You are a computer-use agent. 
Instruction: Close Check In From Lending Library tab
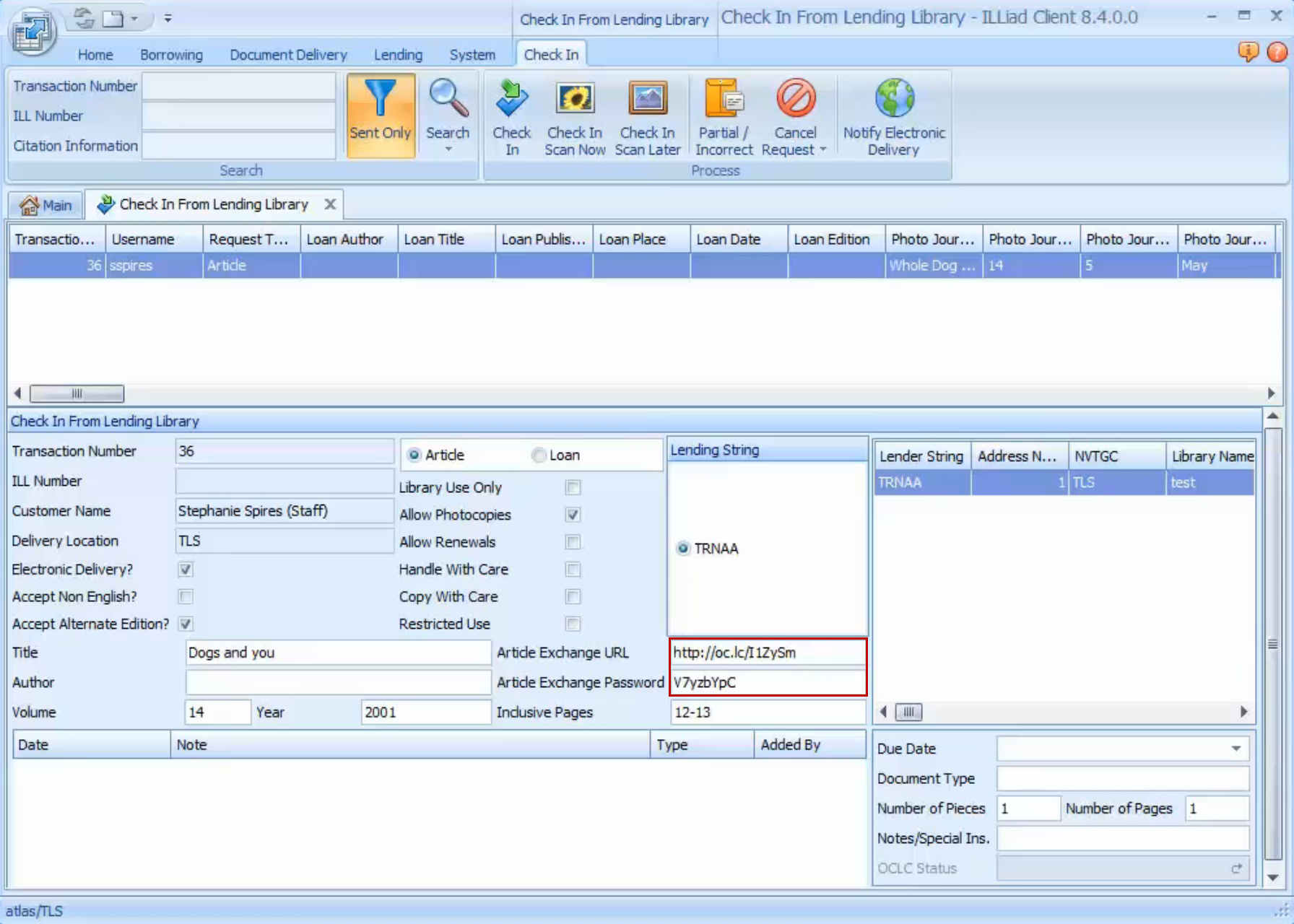pyautogui.click(x=330, y=204)
